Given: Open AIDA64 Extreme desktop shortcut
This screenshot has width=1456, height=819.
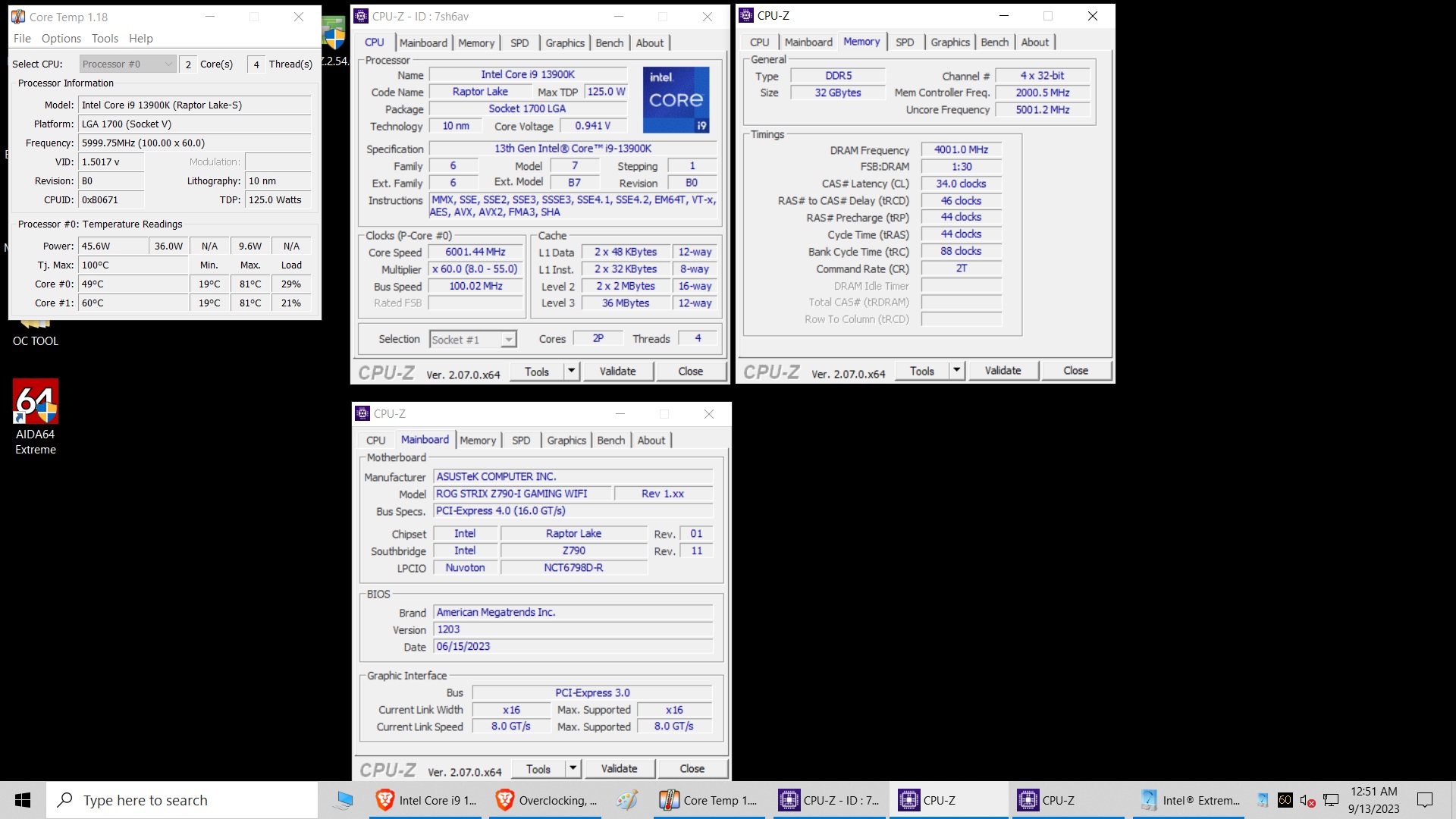Looking at the screenshot, I should click(36, 417).
